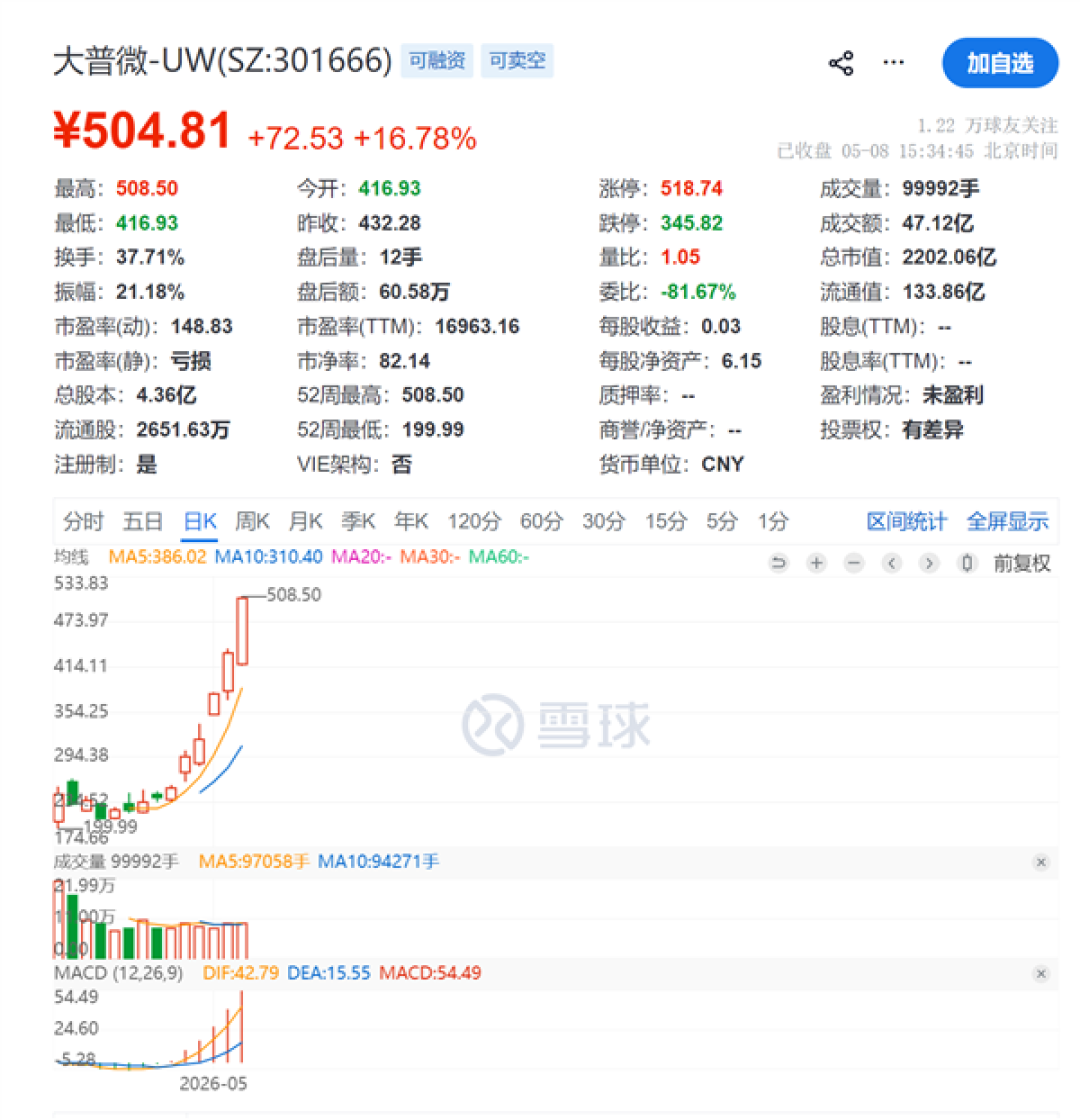Switch to 60分 interval
Image resolution: width=1080 pixels, height=1120 pixels.
point(541,521)
